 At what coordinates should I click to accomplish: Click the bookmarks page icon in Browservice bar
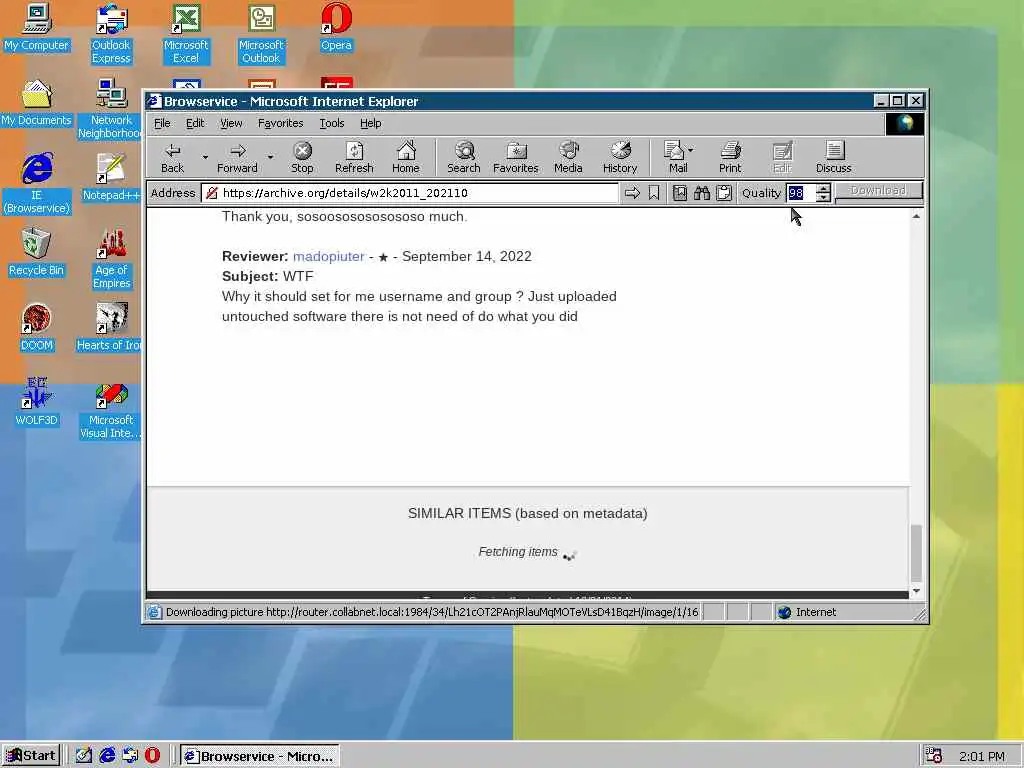pos(679,193)
